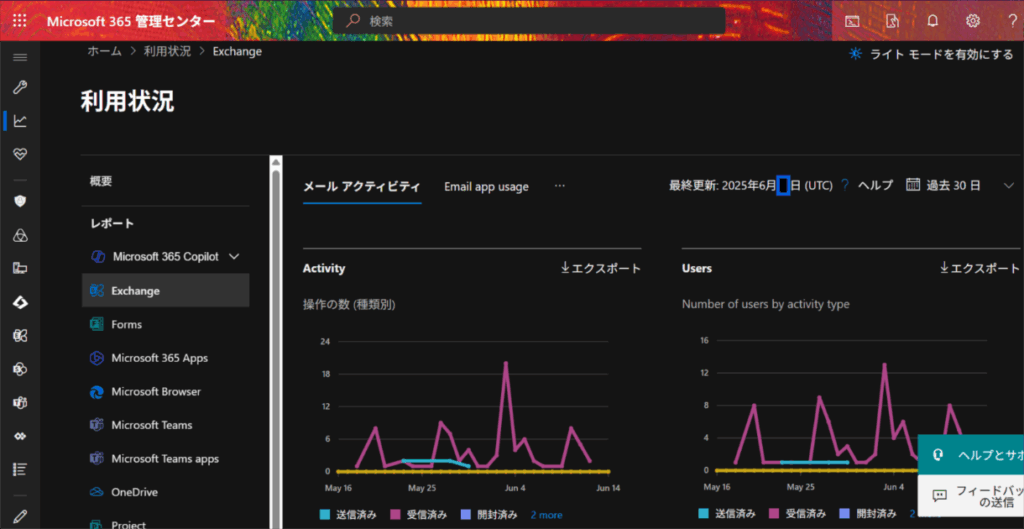Open the Setup wrench icon in sidebar

[20, 88]
